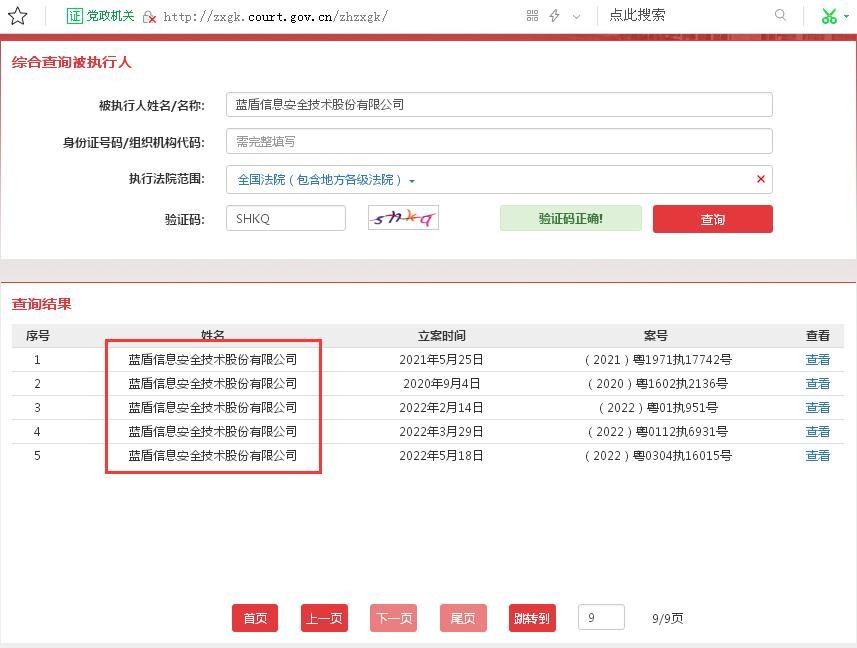The height and width of the screenshot is (648, 857).
Task: Select case number (2022)粤0304执16015号
Action: pos(658,456)
